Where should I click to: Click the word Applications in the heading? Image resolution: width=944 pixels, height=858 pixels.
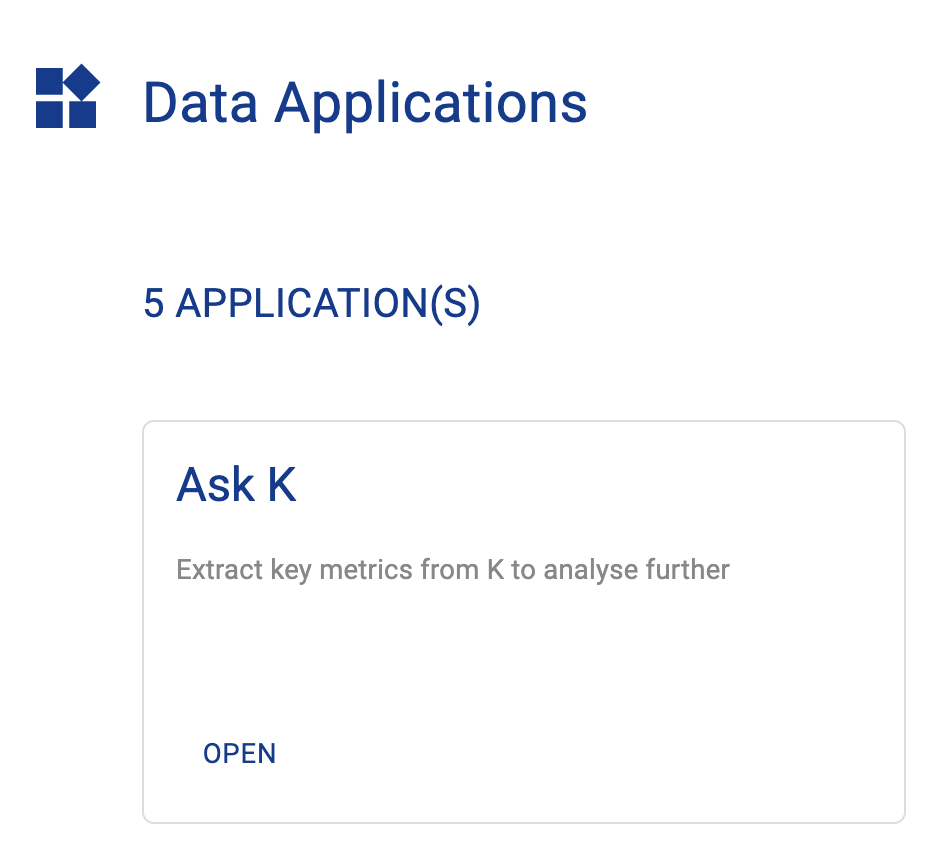click(x=431, y=104)
